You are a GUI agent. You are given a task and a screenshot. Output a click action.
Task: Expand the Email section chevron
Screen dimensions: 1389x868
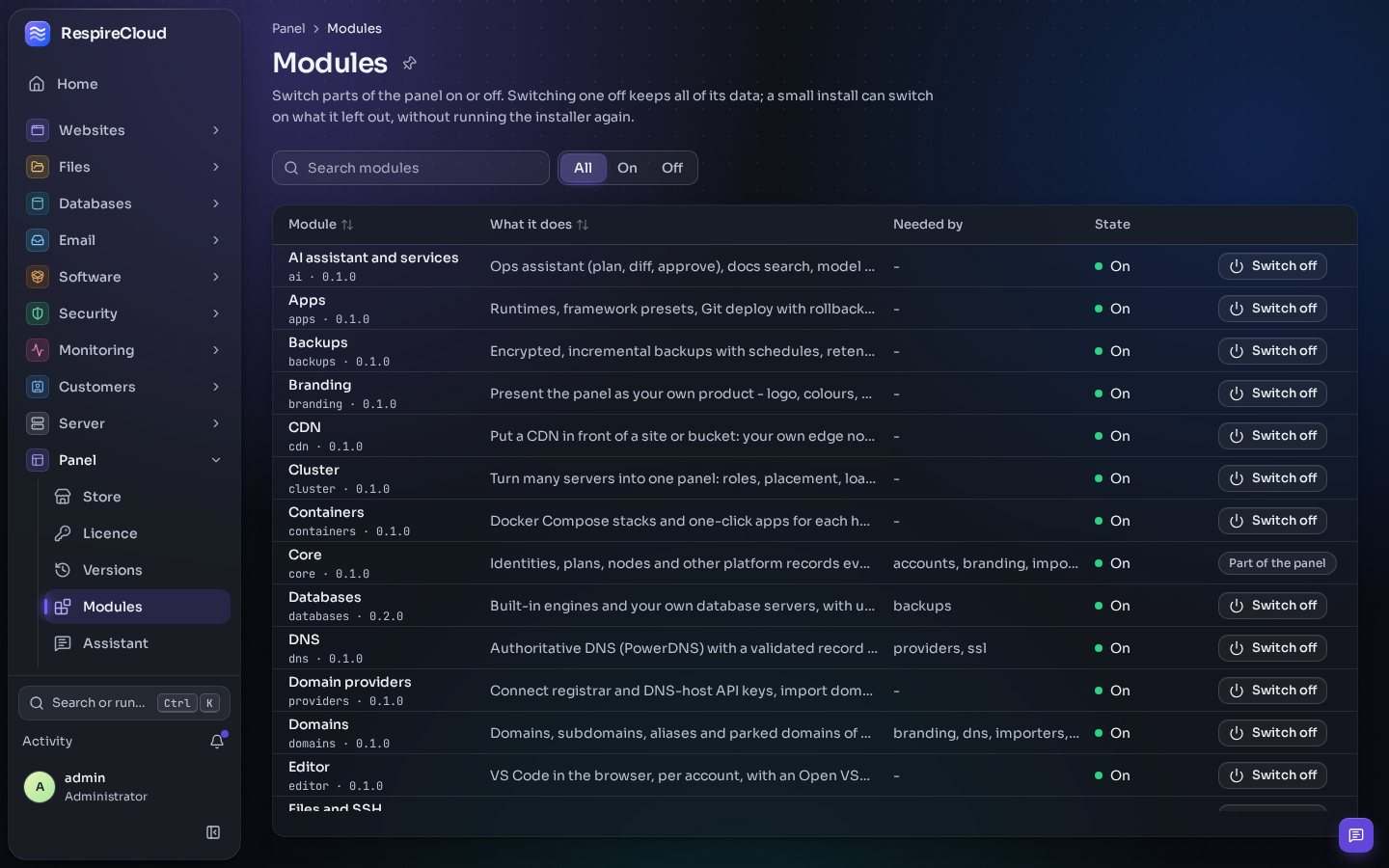pyautogui.click(x=216, y=240)
